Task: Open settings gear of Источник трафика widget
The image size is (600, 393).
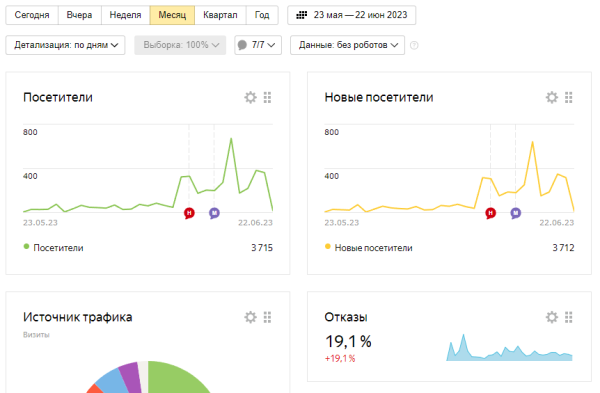Action: pos(251,317)
